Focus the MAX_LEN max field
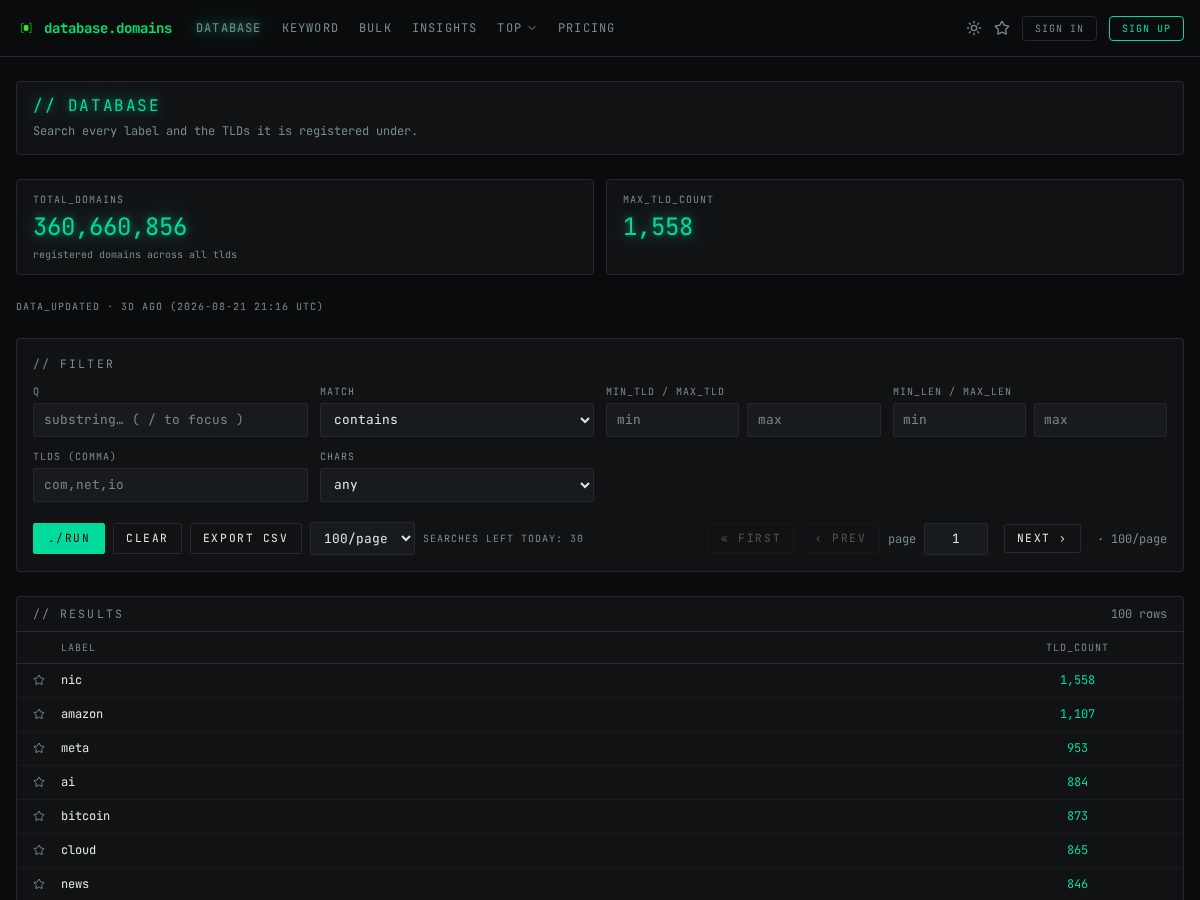 (x=1100, y=420)
